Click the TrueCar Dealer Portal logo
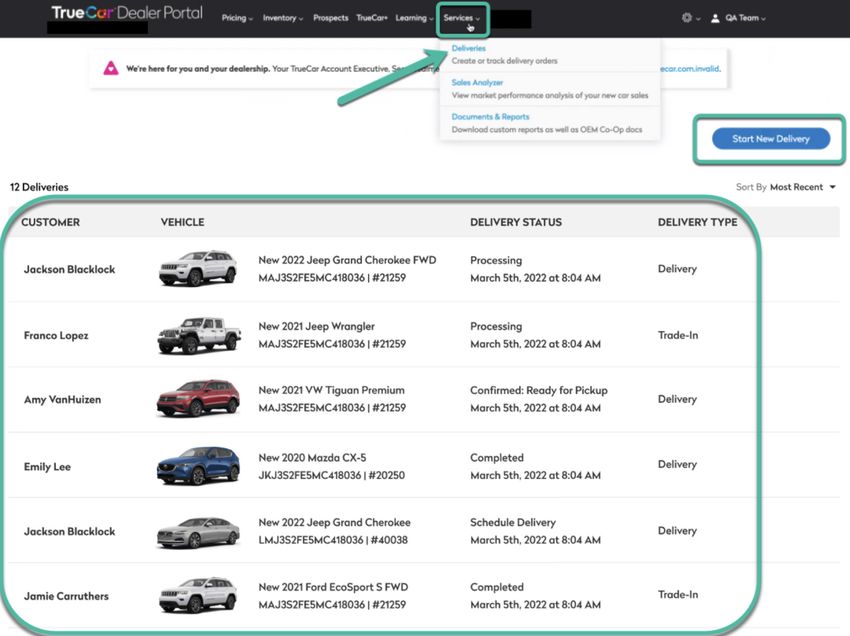The width and height of the screenshot is (850, 636). (x=126, y=14)
